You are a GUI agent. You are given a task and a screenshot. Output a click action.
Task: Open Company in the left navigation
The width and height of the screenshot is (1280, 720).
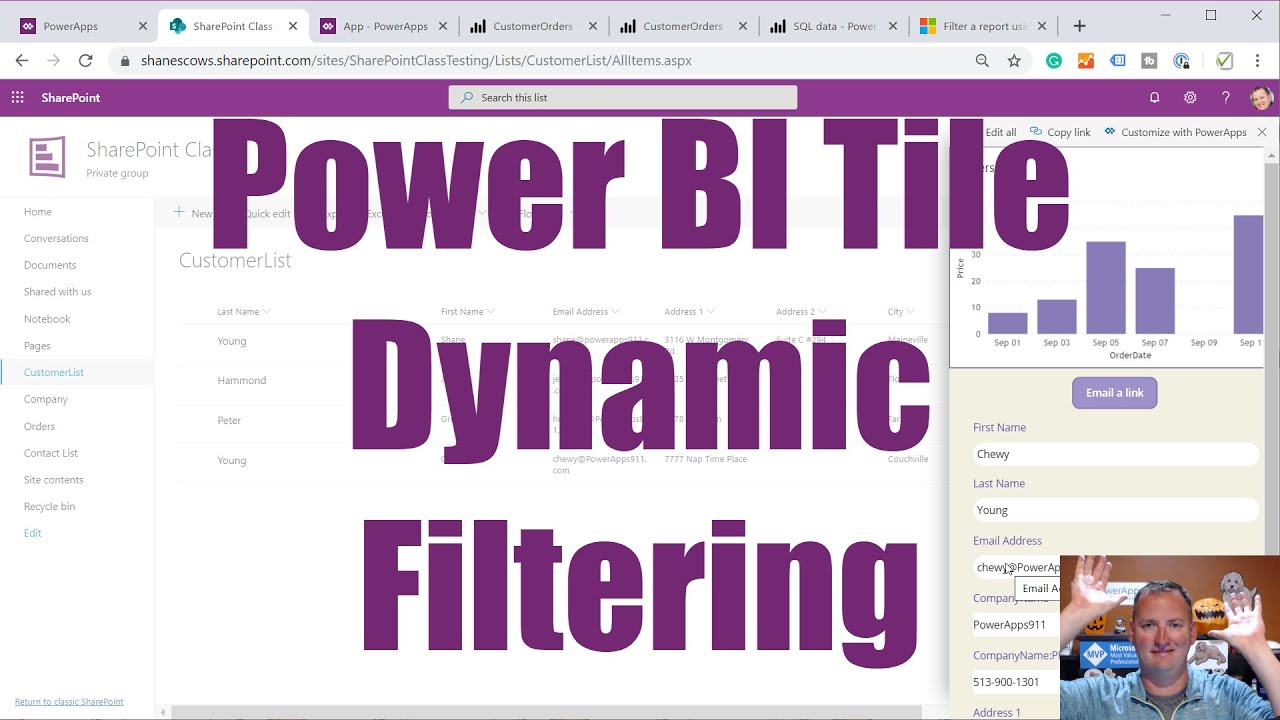(x=46, y=399)
